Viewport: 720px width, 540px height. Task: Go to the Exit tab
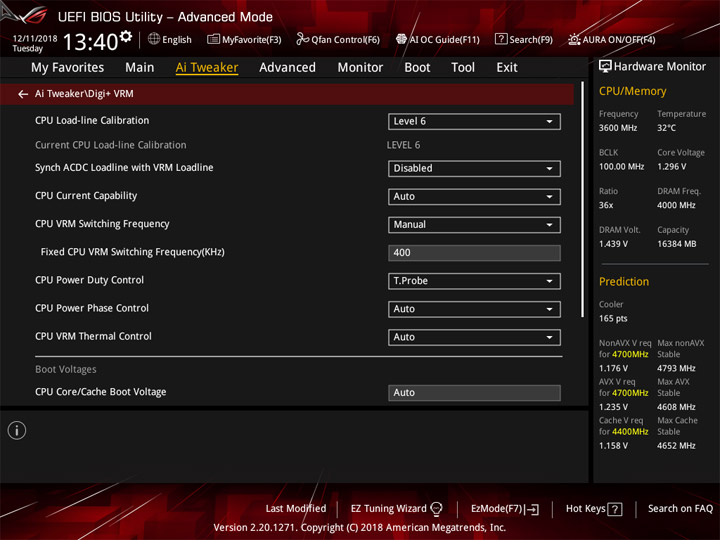(x=507, y=68)
